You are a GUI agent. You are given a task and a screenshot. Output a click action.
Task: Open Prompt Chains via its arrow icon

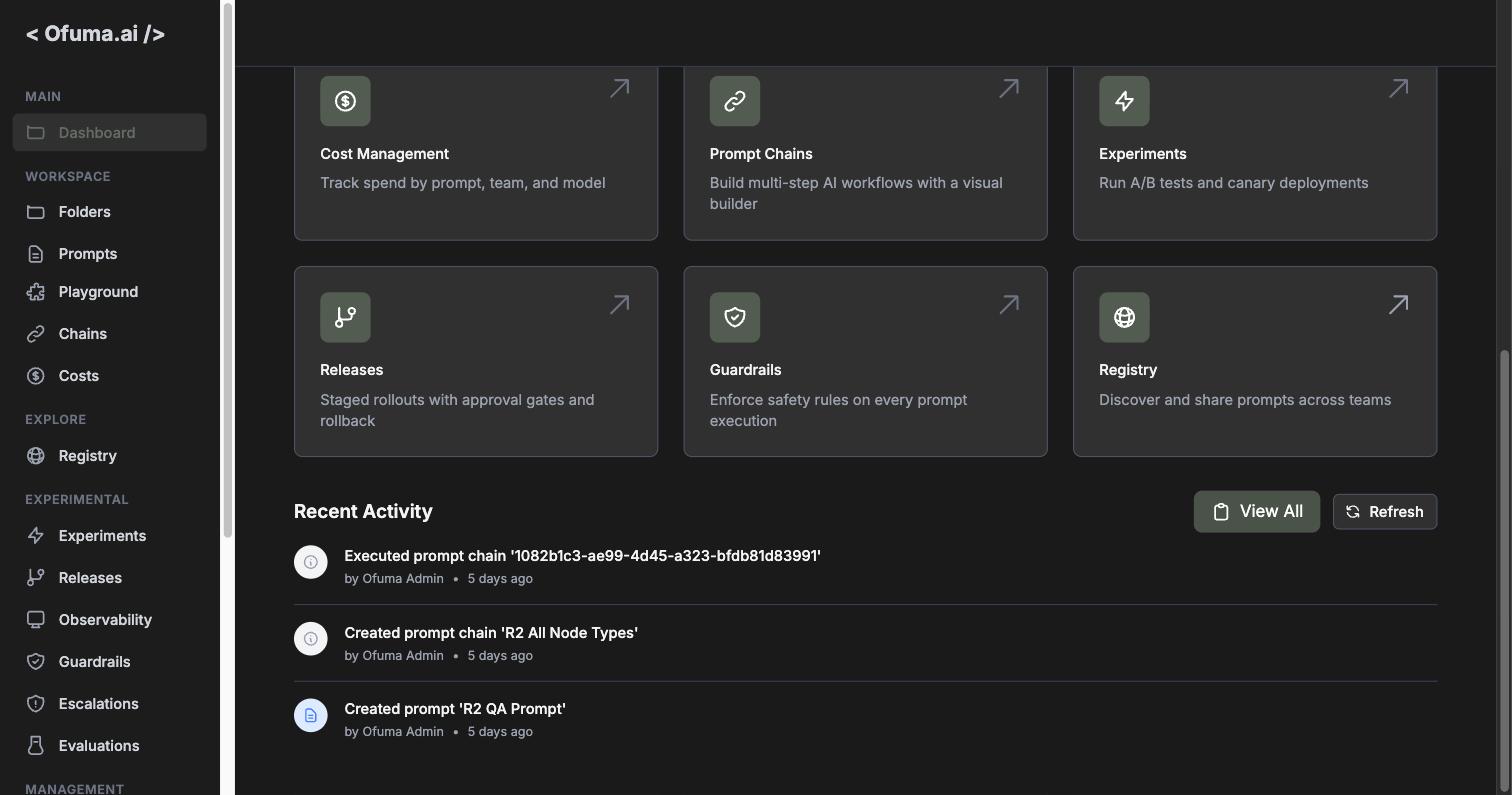click(x=1009, y=88)
